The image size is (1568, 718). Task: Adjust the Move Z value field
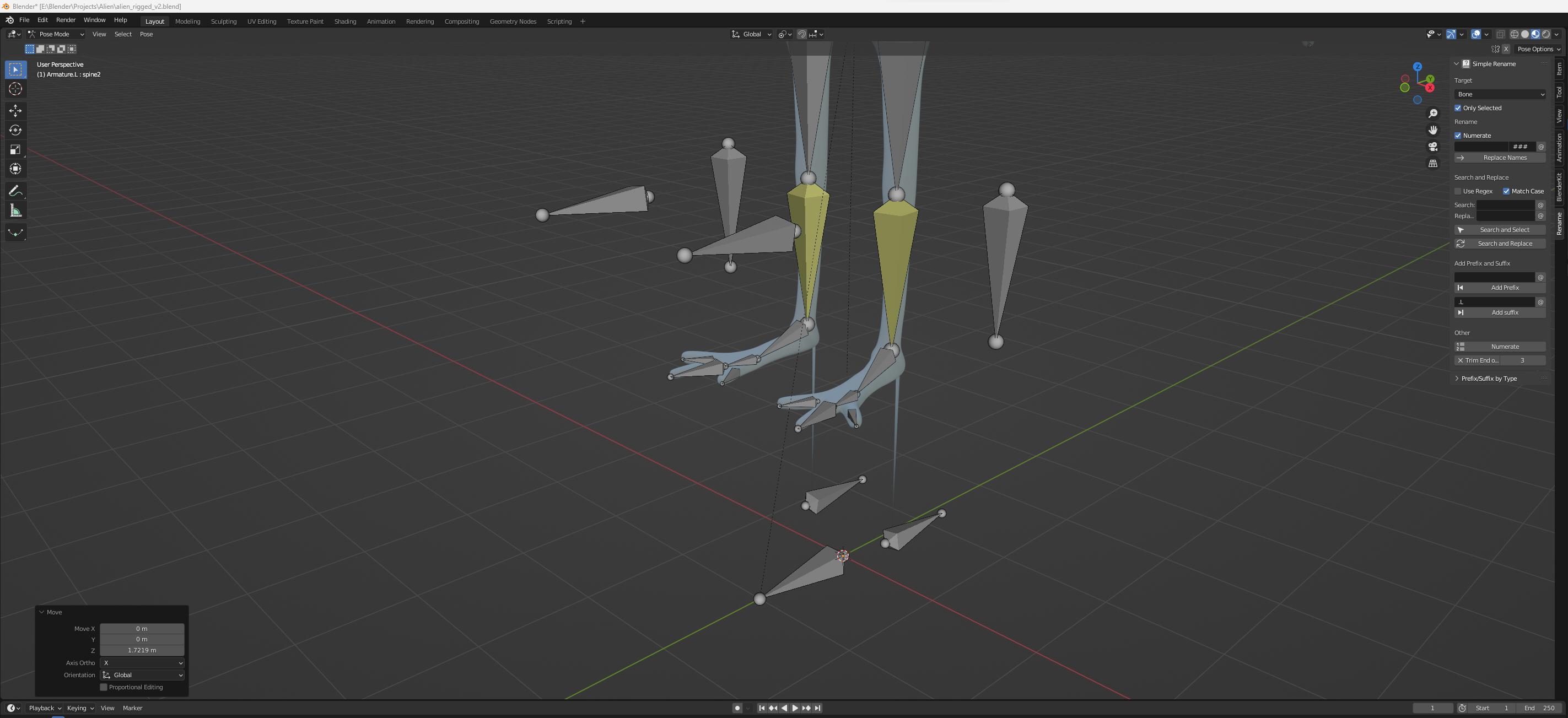[x=142, y=650]
